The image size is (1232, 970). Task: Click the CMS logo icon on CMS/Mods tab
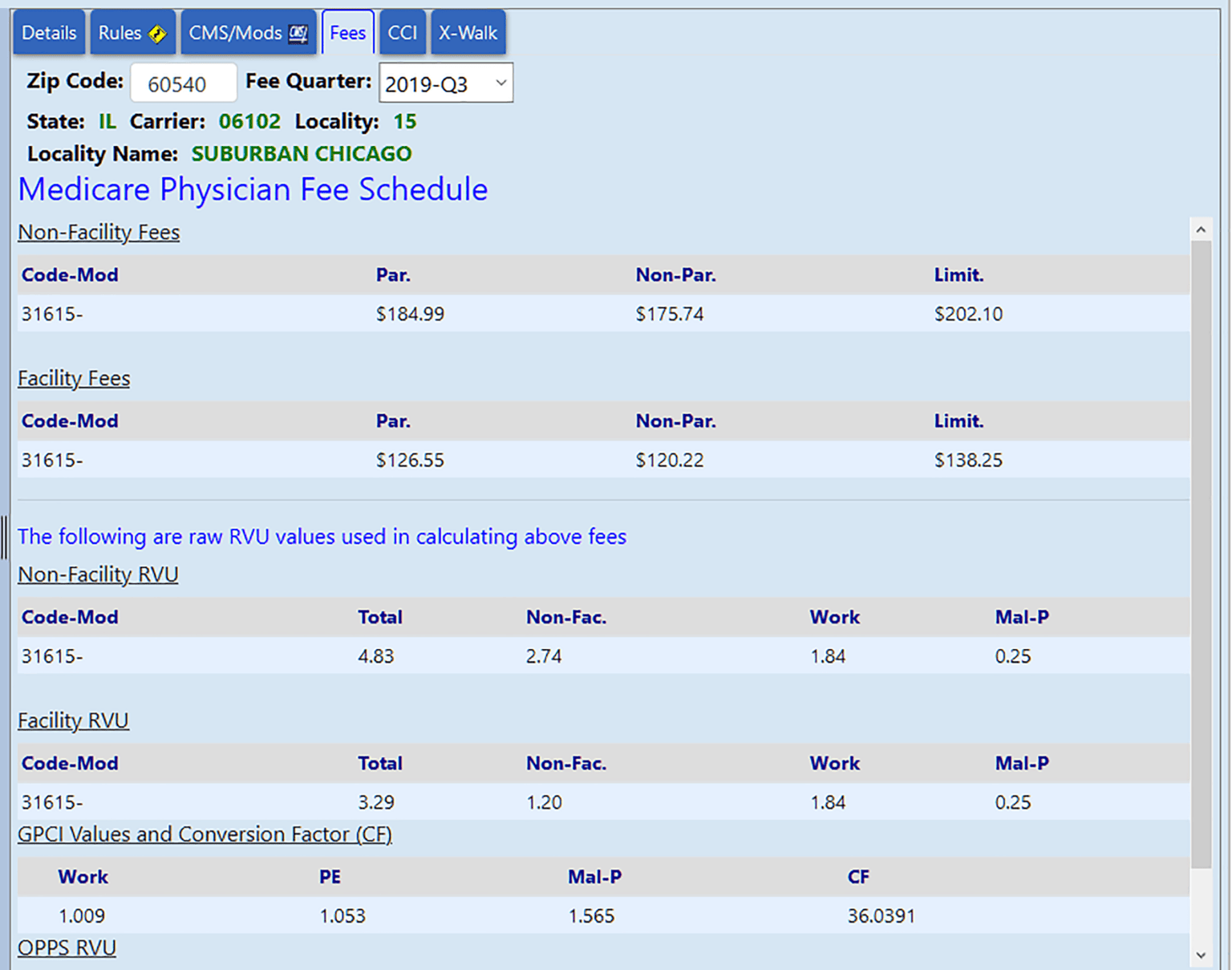(x=298, y=32)
